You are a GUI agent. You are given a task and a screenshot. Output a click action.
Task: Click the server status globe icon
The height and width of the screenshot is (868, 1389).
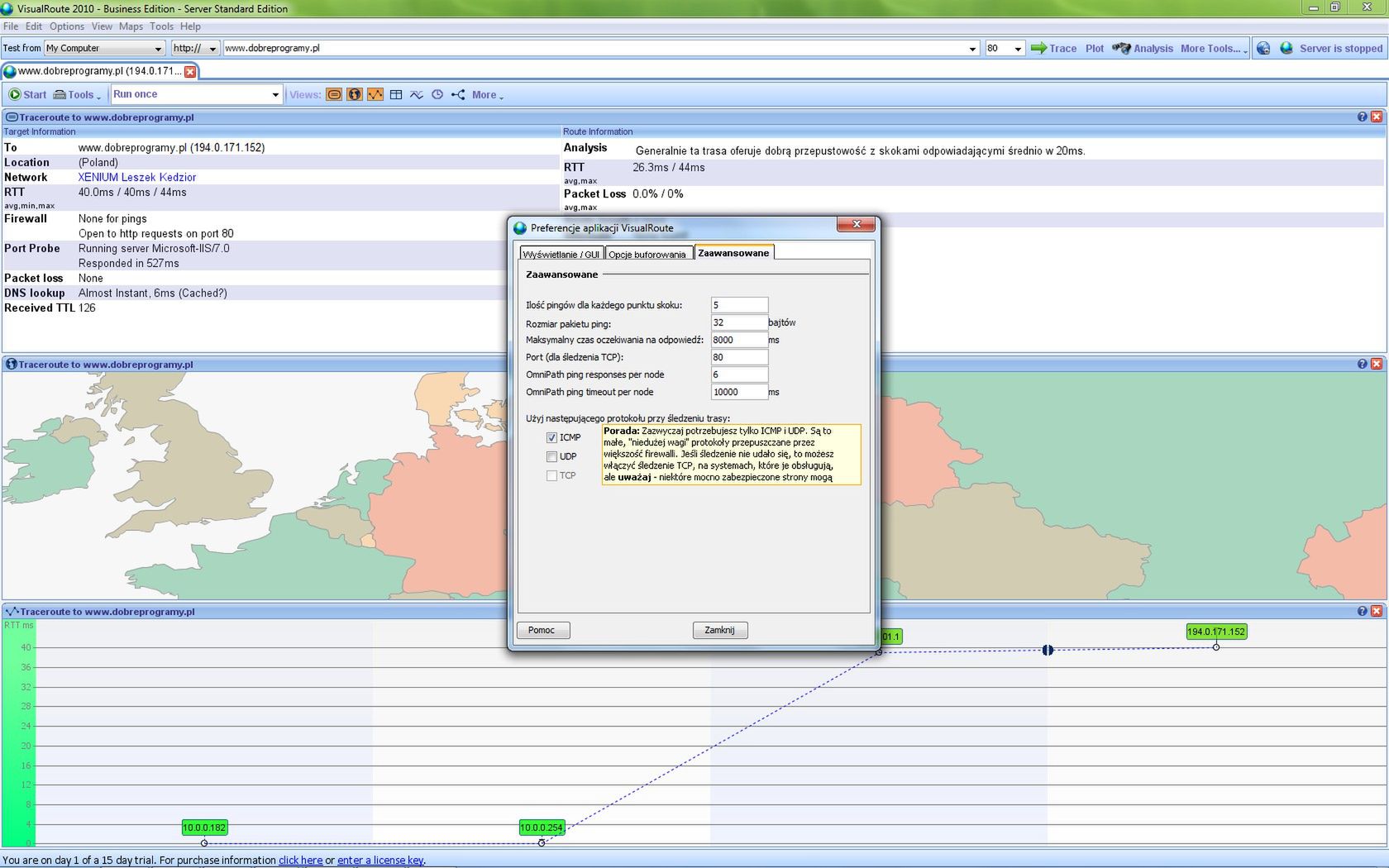tap(1286, 48)
